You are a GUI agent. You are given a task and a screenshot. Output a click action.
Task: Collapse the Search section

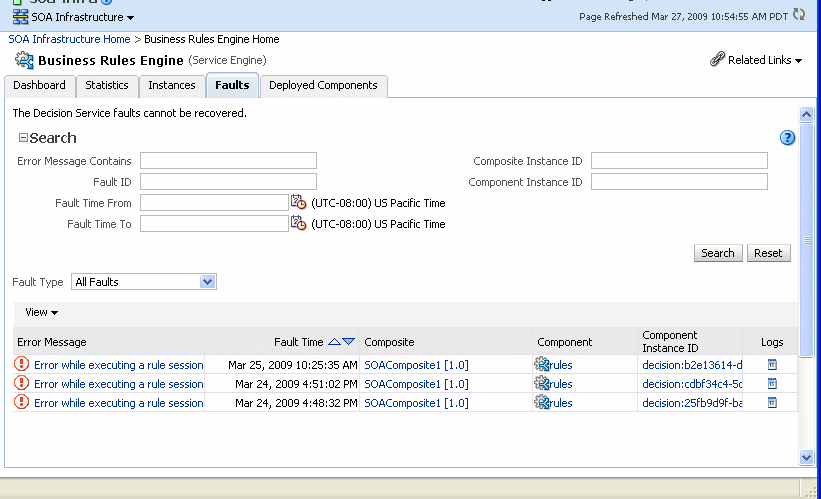click(23, 138)
